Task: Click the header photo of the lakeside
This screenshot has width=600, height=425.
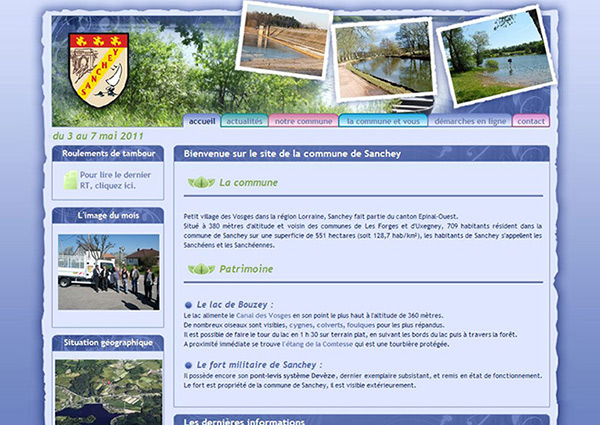Action: coord(496,56)
